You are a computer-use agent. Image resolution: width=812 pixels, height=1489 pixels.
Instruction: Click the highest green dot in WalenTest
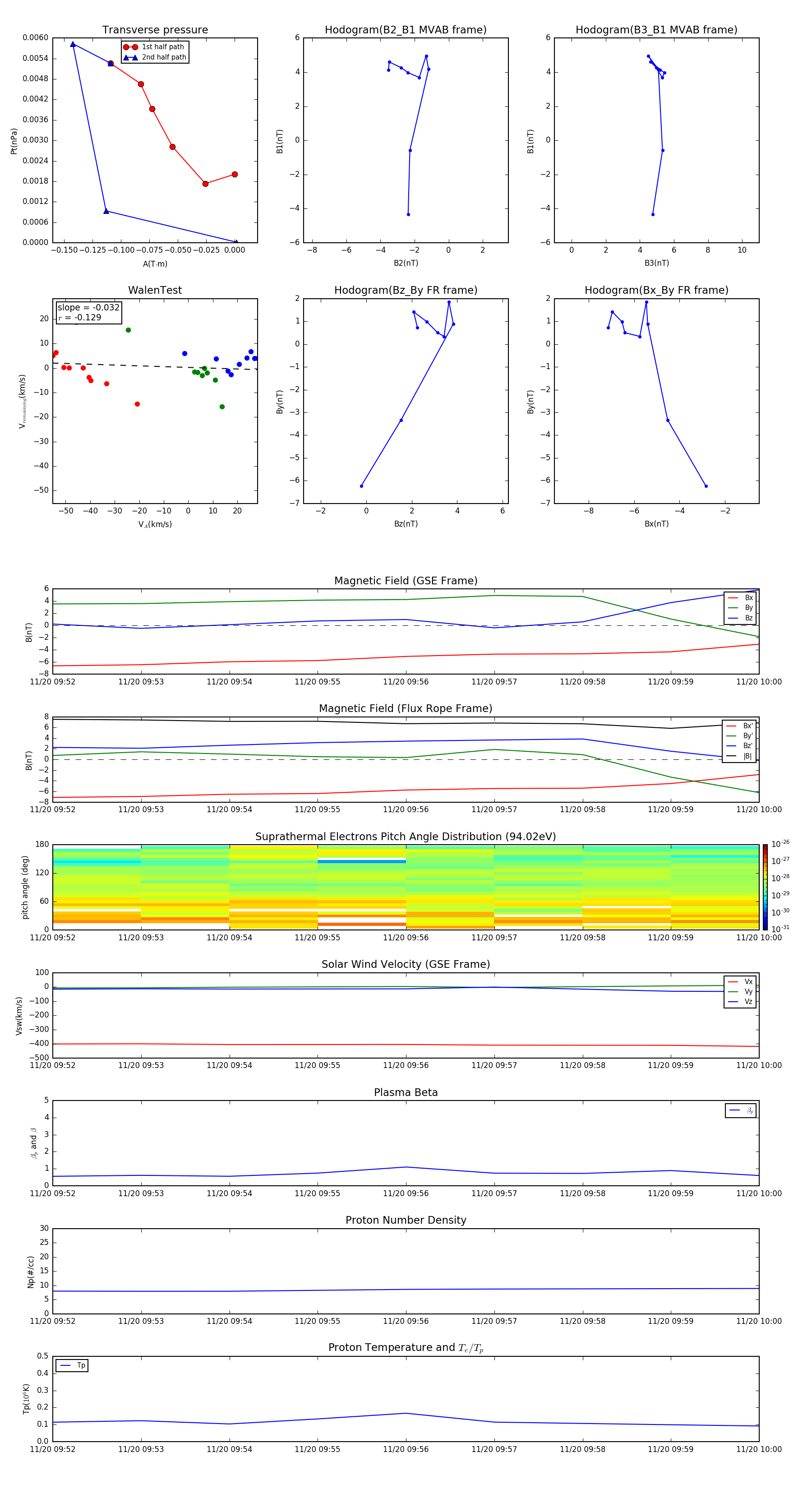(128, 330)
